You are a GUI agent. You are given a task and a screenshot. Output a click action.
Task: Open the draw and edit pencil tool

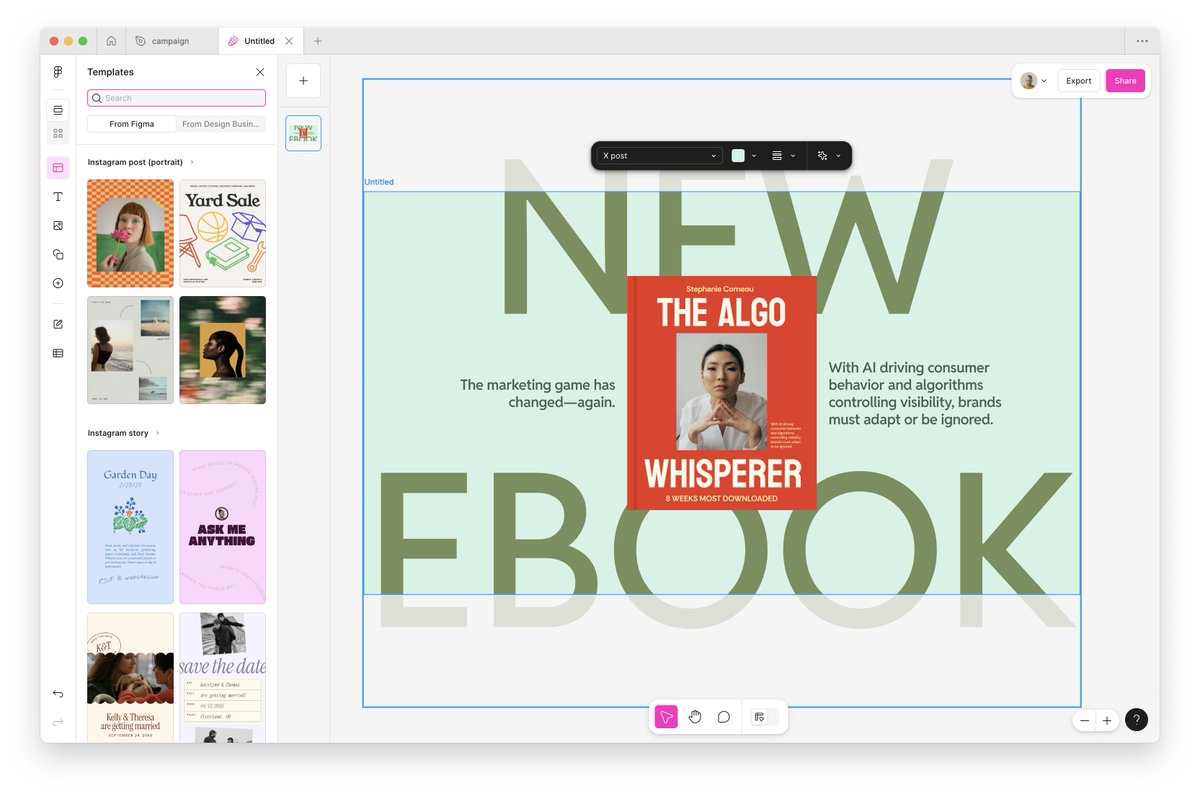point(58,324)
